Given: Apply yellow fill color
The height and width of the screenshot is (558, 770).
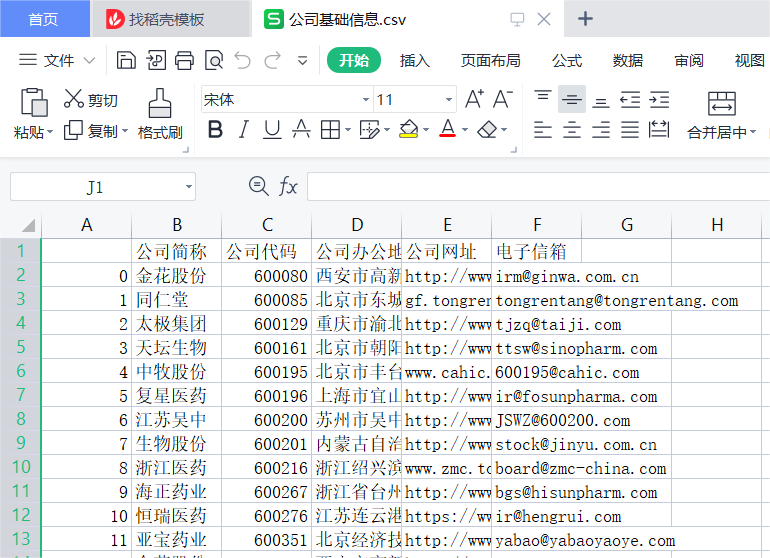Looking at the screenshot, I should (x=409, y=130).
